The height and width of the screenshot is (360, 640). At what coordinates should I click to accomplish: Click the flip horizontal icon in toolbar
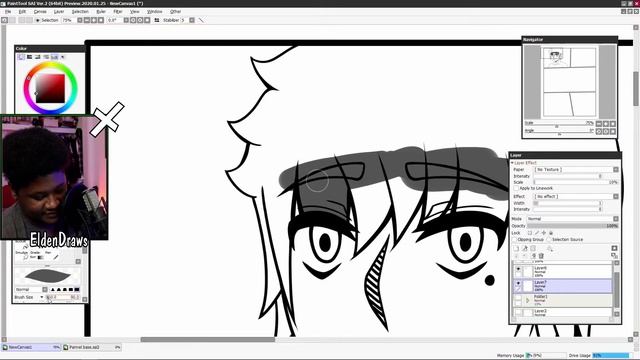[x=157, y=20]
